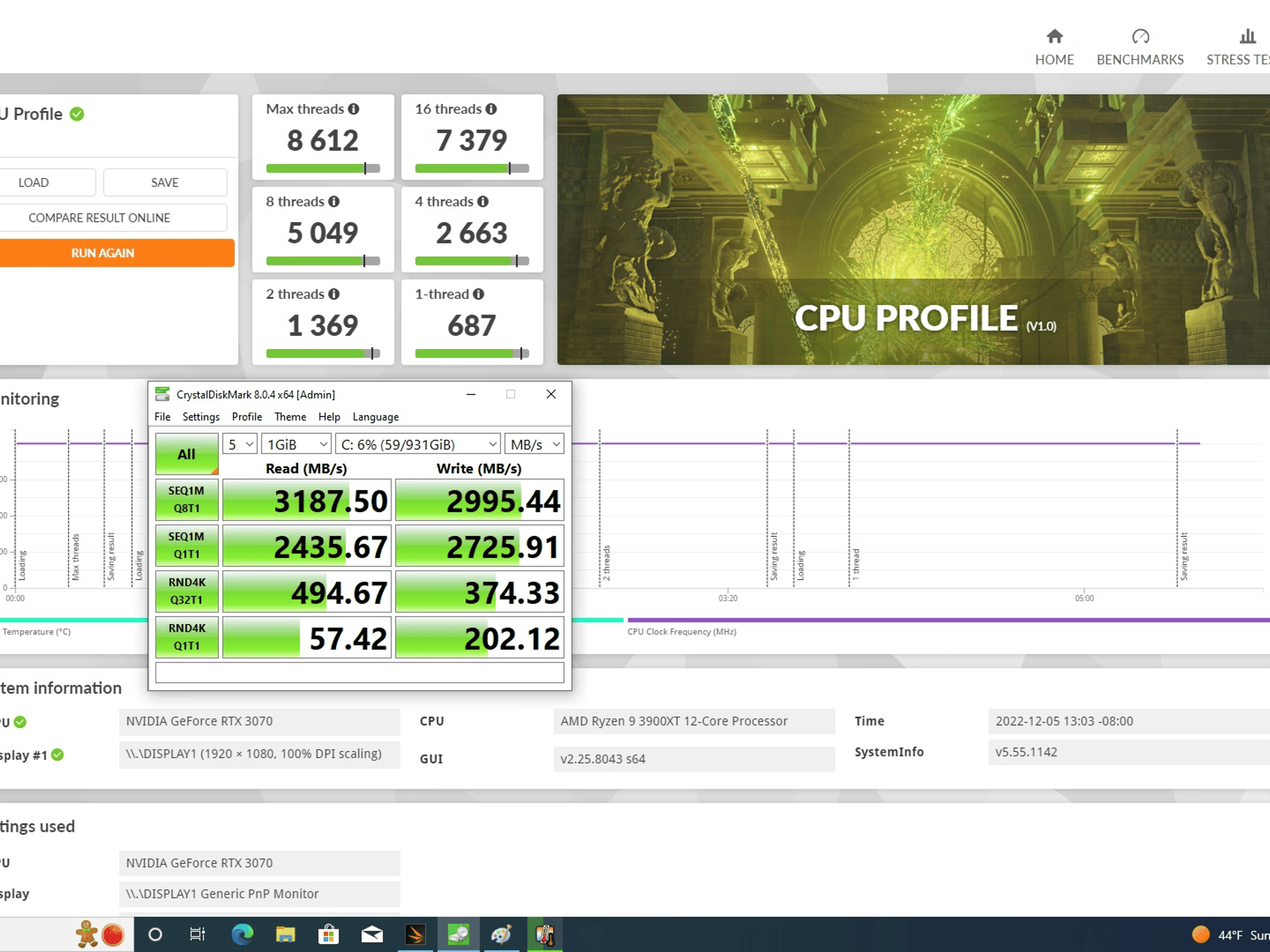Click the 16 threads score progress bar

click(x=472, y=168)
